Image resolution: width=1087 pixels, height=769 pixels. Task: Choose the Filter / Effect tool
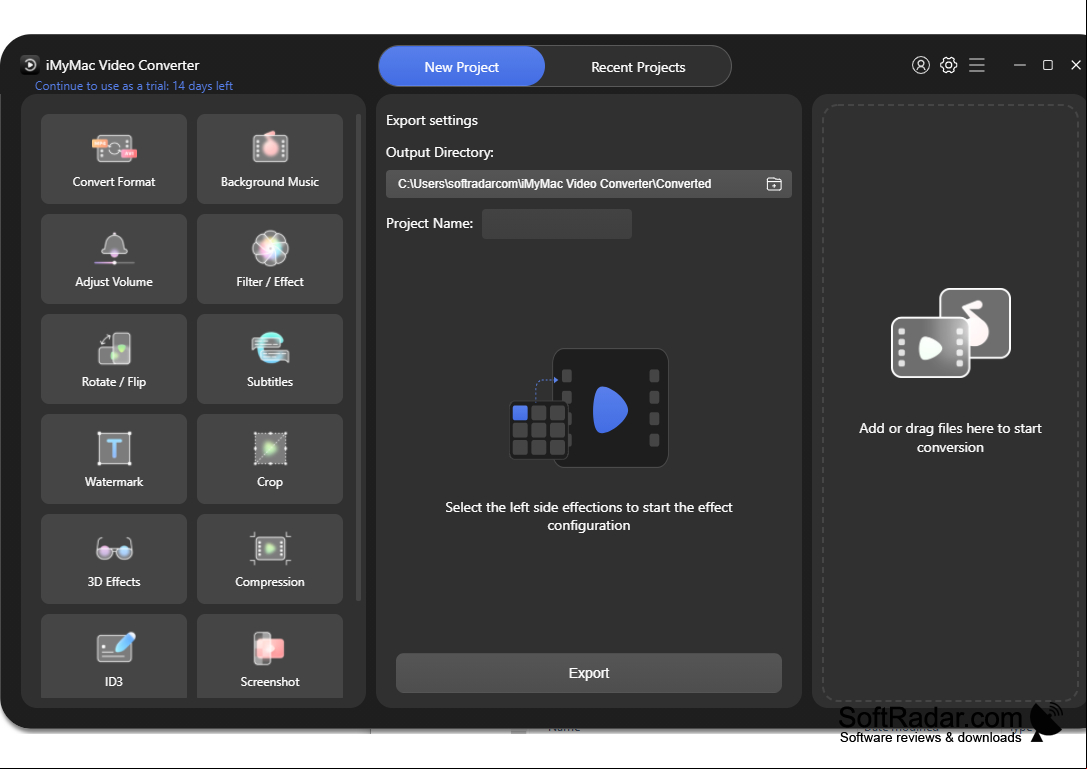pyautogui.click(x=270, y=259)
